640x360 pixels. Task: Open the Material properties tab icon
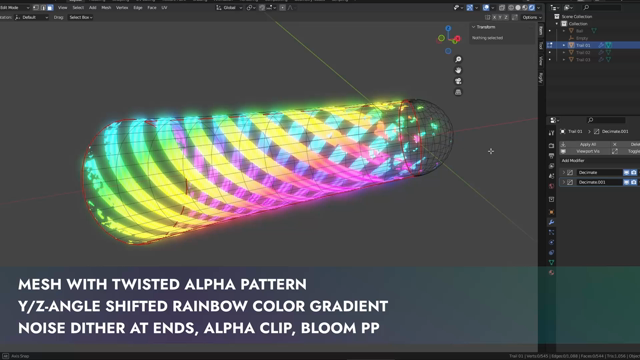[551, 273]
